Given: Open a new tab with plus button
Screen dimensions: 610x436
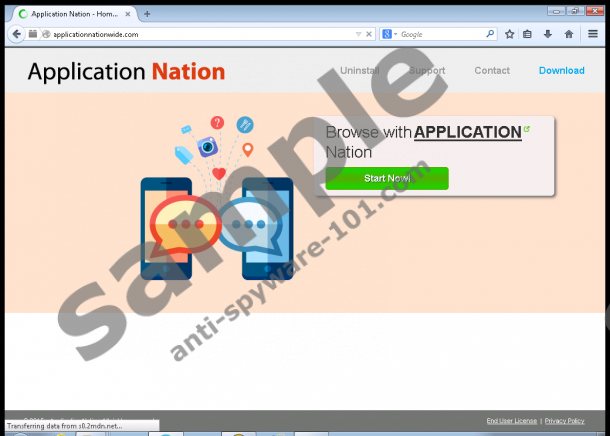Looking at the screenshot, I should pos(148,14).
